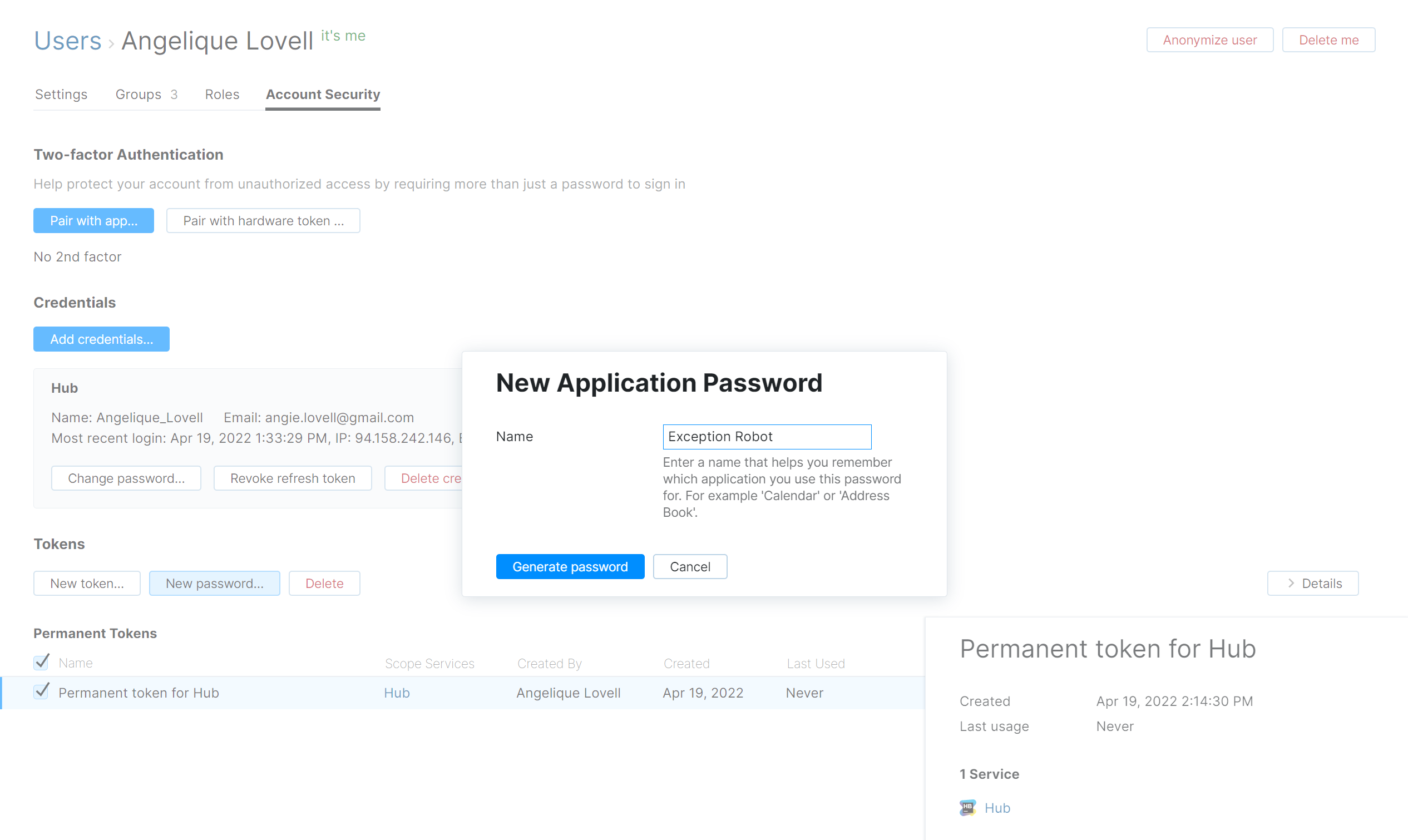Open the Hub link under 1 Service
This screenshot has width=1408, height=840.
[x=997, y=807]
